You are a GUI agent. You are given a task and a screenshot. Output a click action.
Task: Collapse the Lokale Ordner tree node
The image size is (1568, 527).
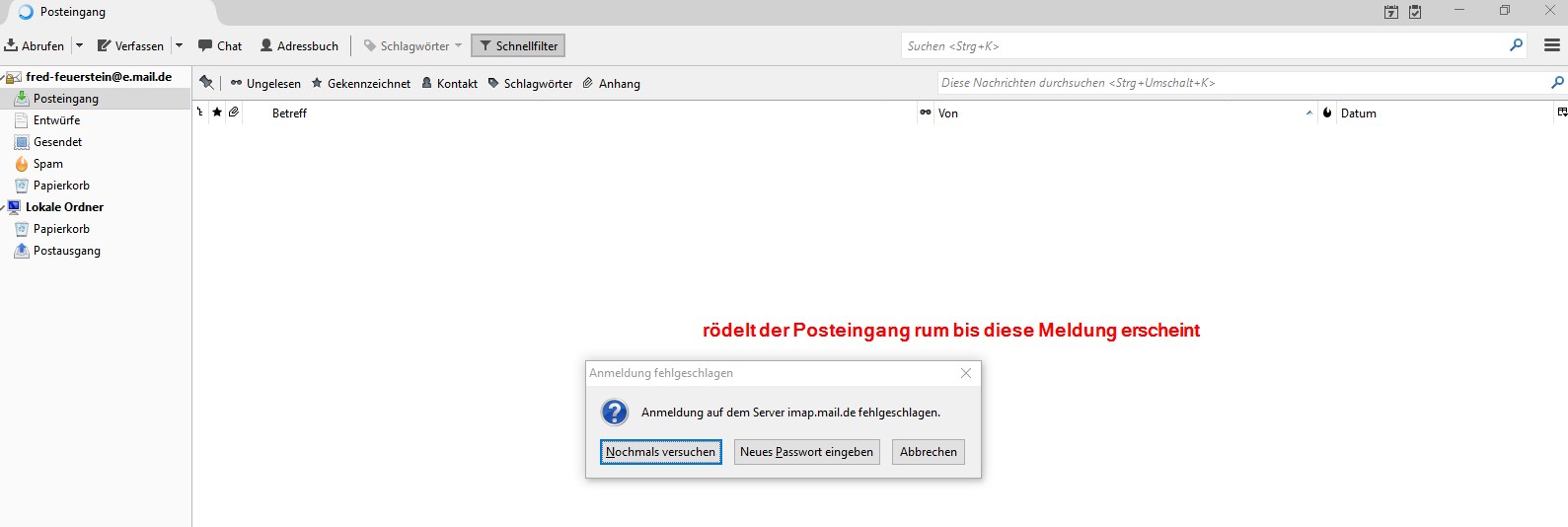[x=3, y=207]
